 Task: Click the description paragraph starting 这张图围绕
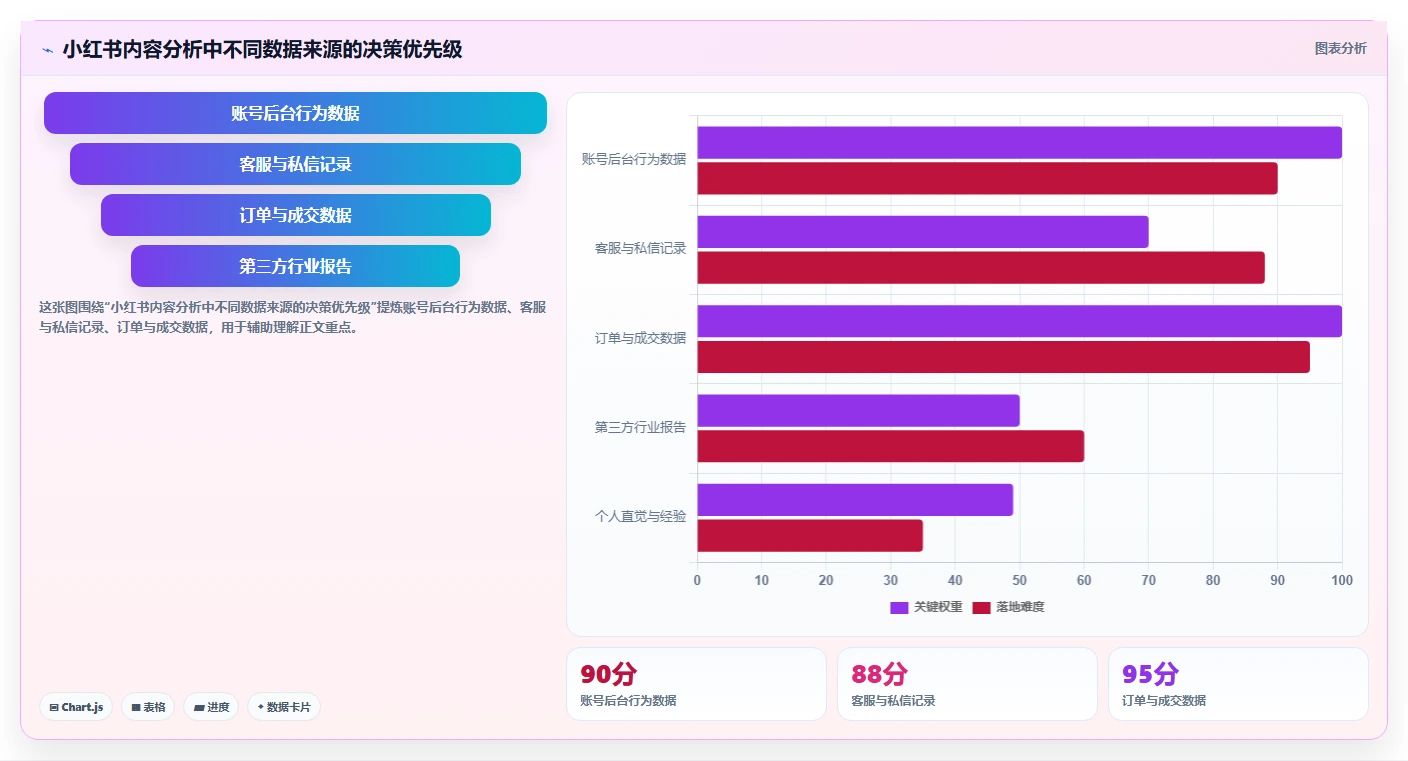[x=292, y=317]
